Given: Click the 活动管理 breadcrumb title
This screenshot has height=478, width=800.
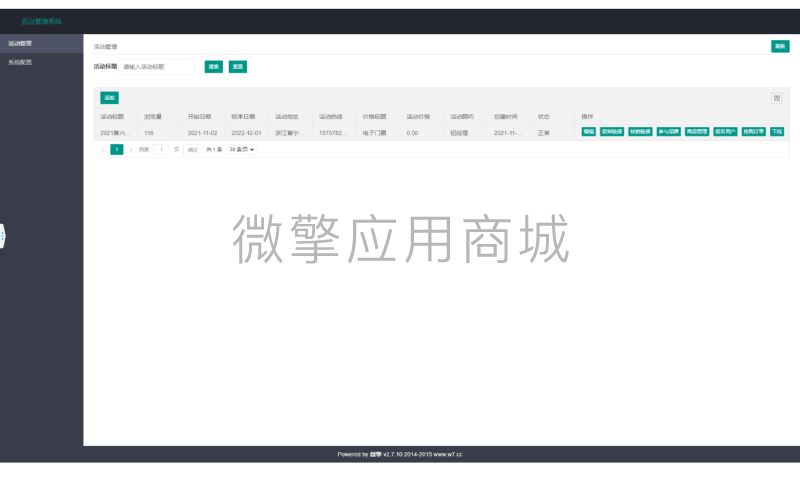Looking at the screenshot, I should (x=106, y=47).
